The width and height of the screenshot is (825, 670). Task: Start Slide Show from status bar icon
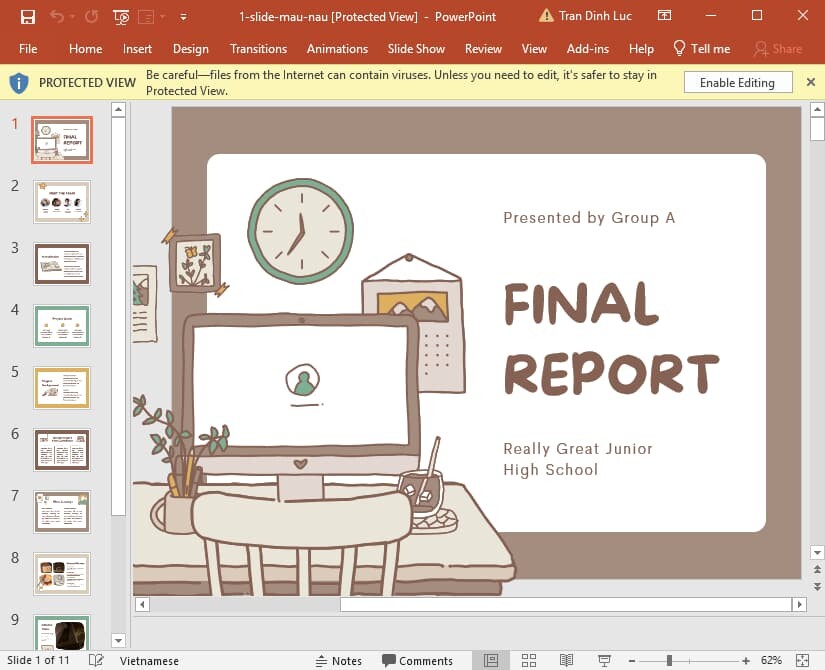pos(604,660)
